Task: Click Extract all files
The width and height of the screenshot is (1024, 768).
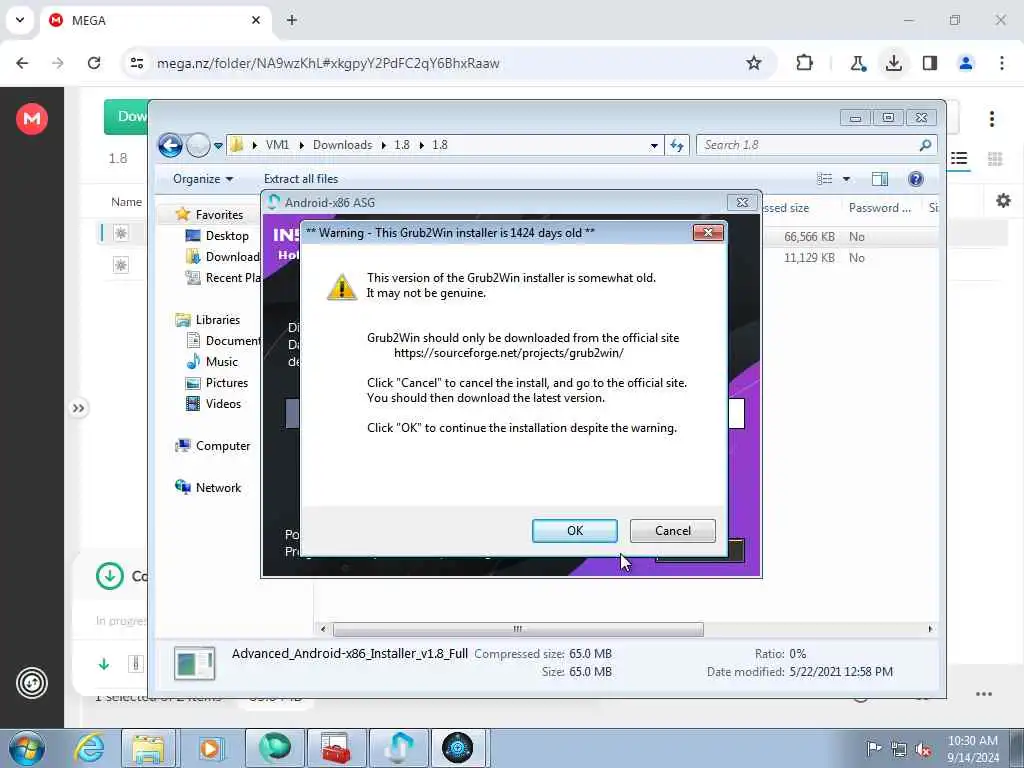Action: [301, 179]
